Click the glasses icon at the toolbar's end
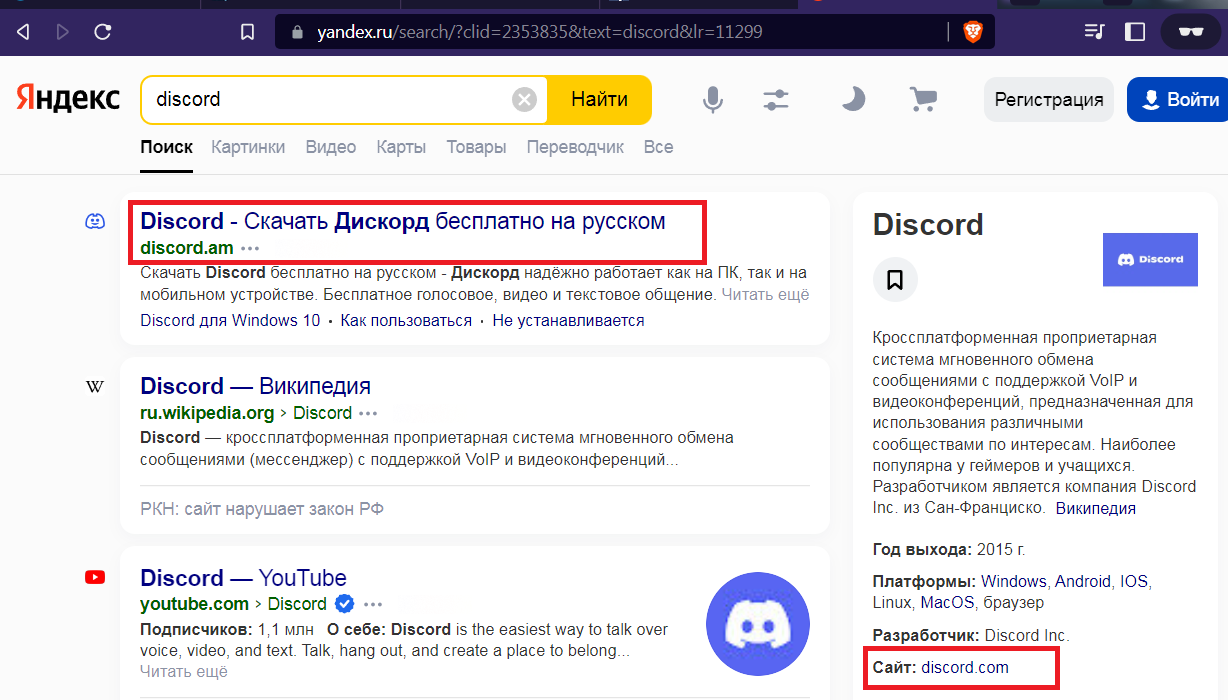 1190,32
